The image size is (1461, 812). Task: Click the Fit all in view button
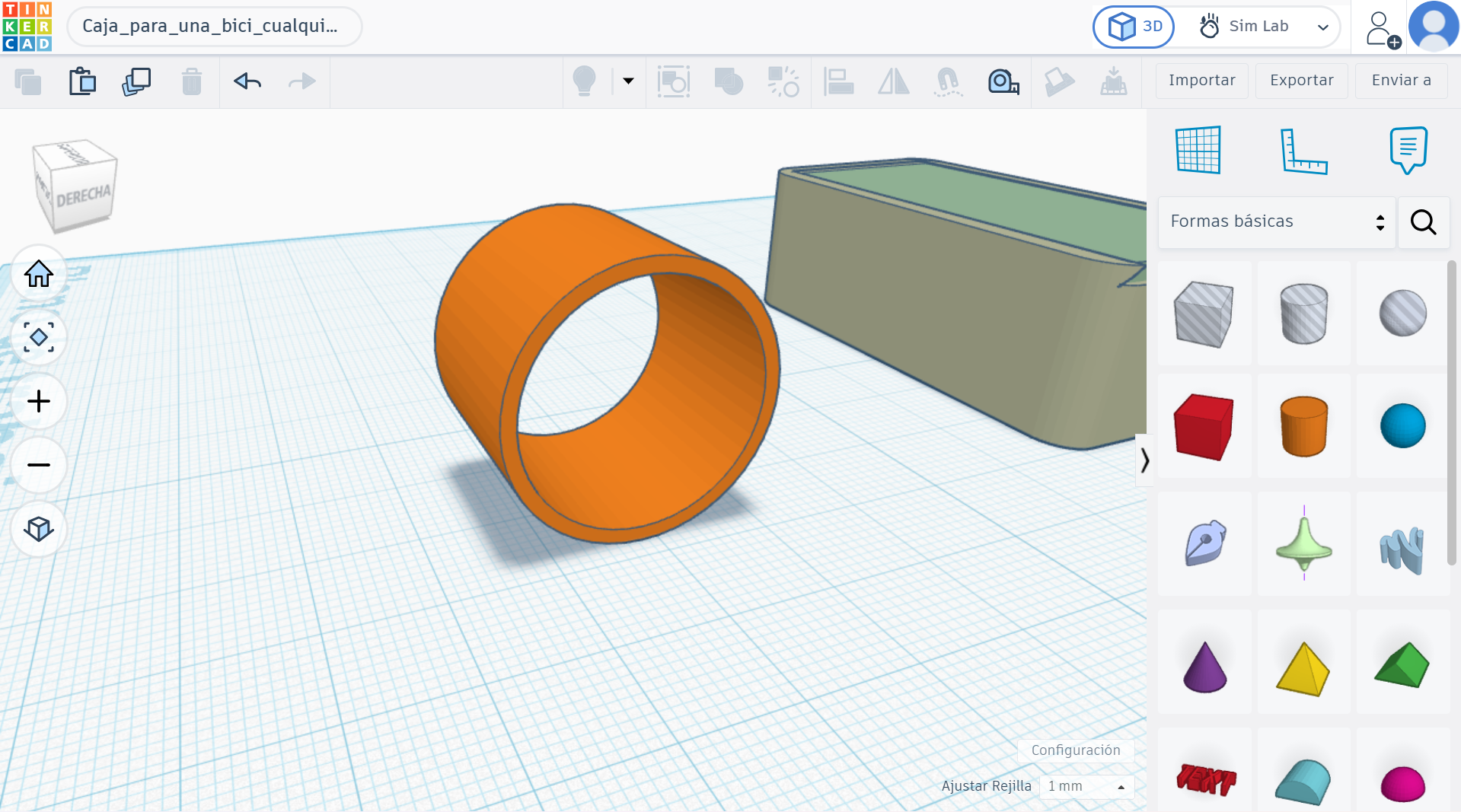[39, 337]
